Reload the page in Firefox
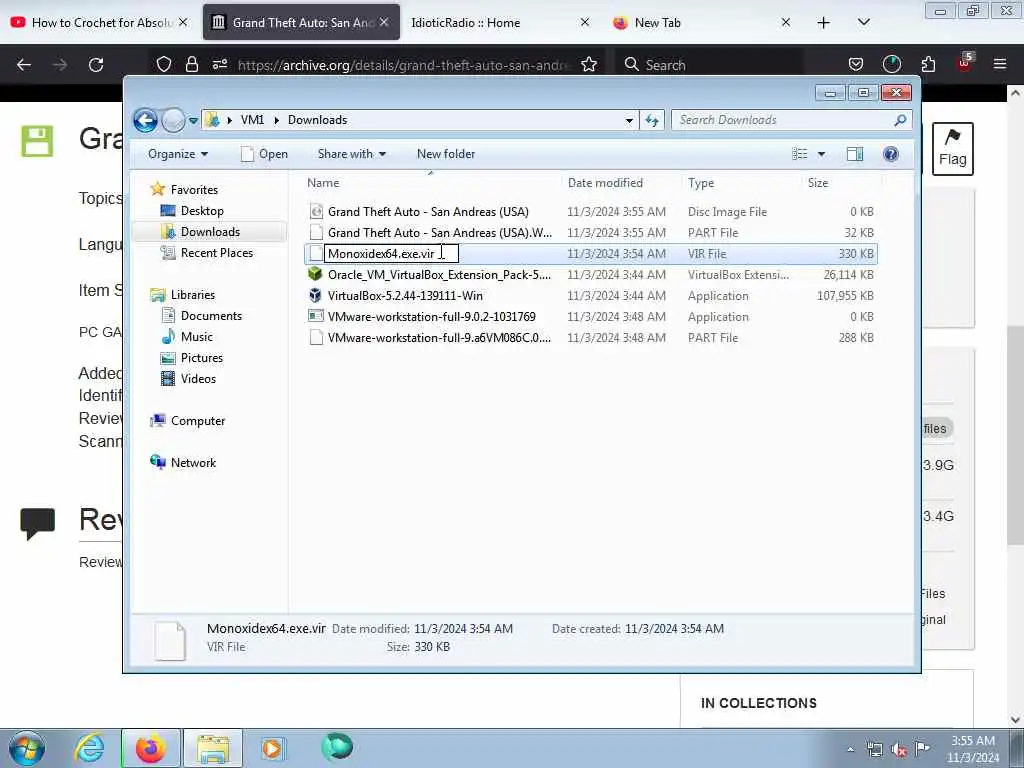The width and height of the screenshot is (1024, 768). [x=96, y=65]
